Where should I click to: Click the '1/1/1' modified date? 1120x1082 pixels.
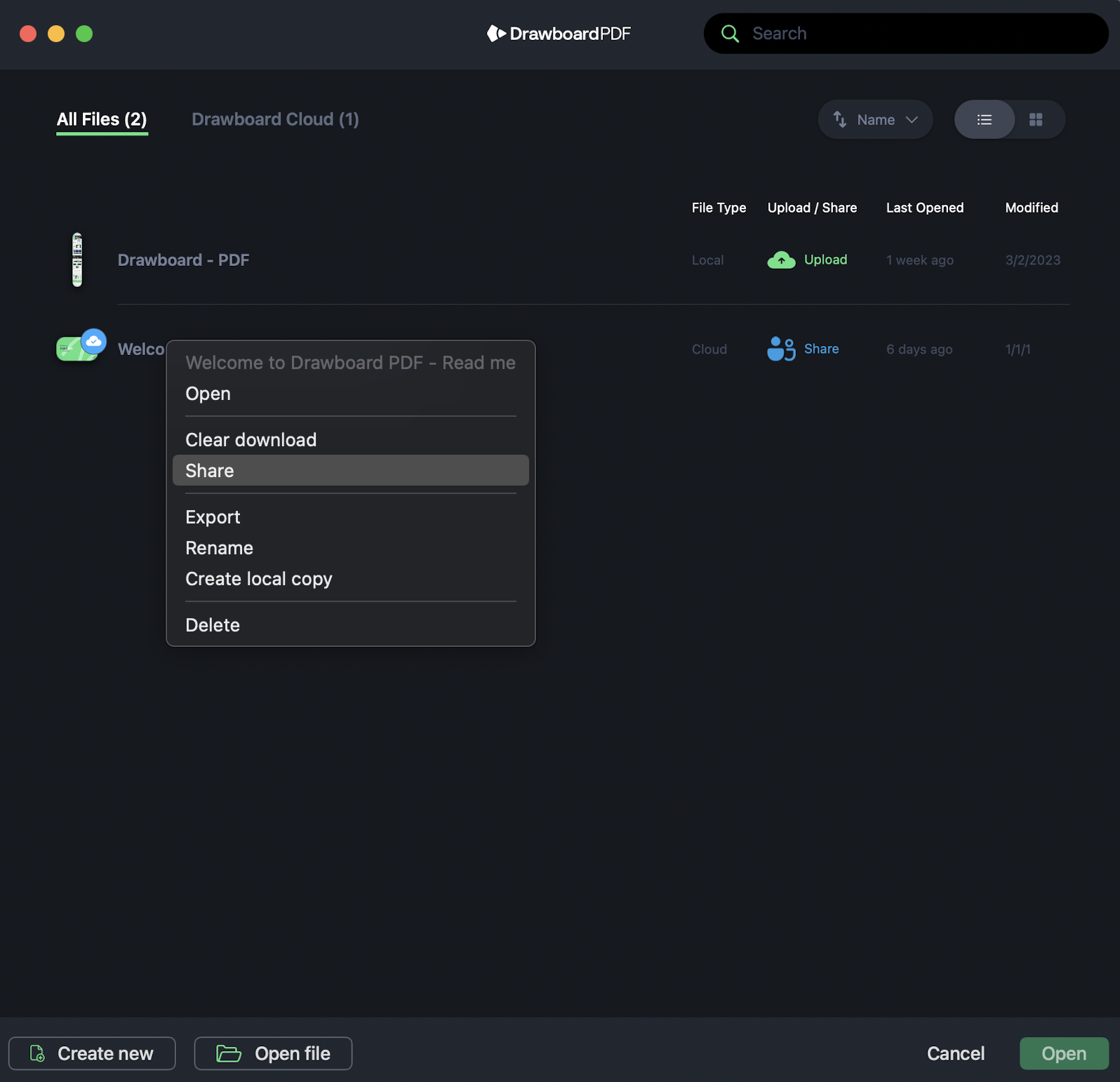(1018, 349)
